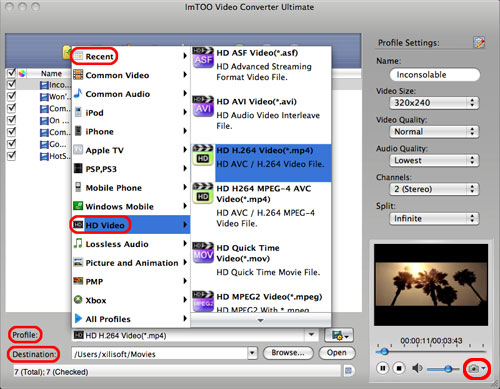
Task: Open the Common Video submenu
Action: click(131, 75)
